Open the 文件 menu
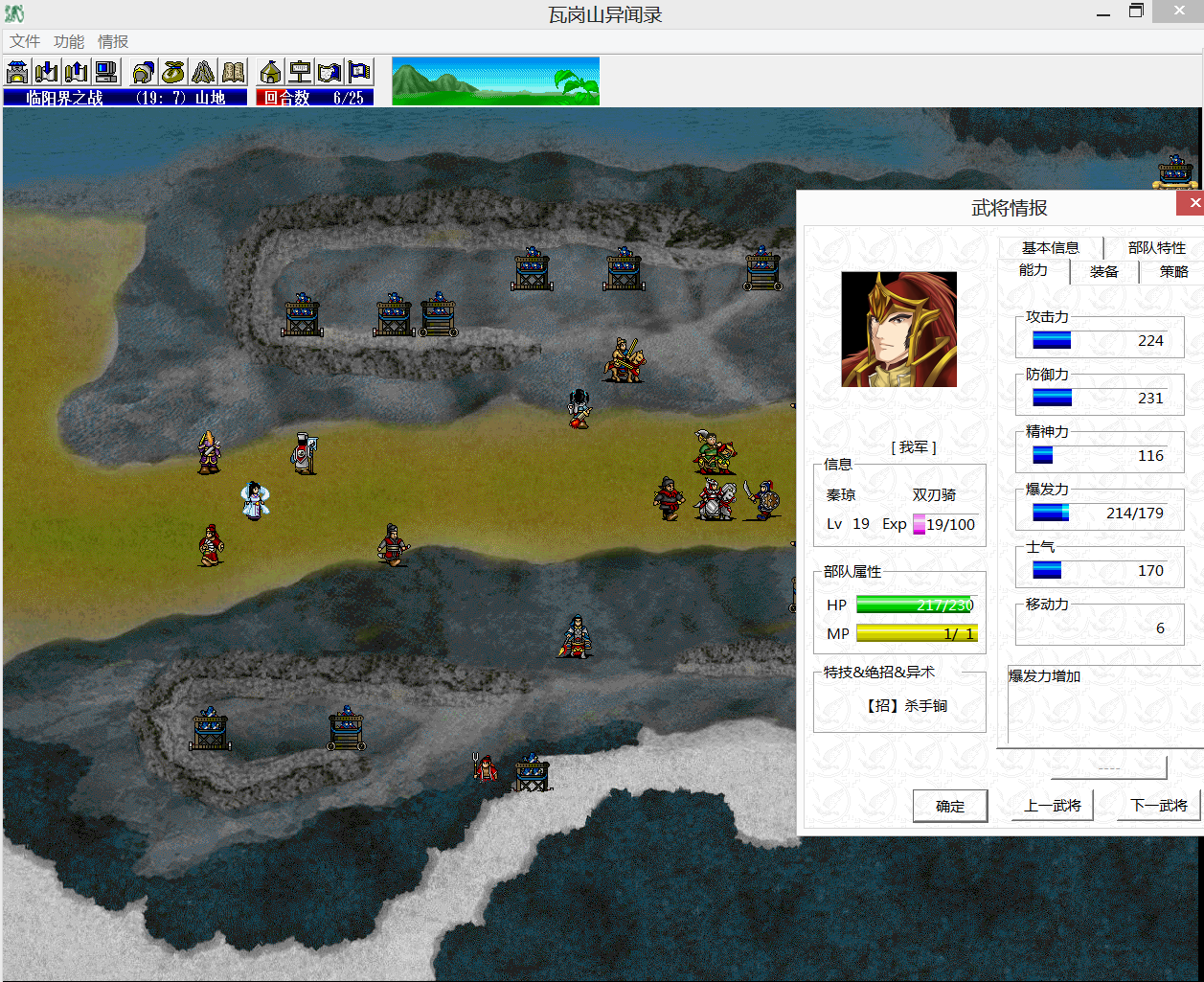This screenshot has height=982, width=1204. point(25,41)
